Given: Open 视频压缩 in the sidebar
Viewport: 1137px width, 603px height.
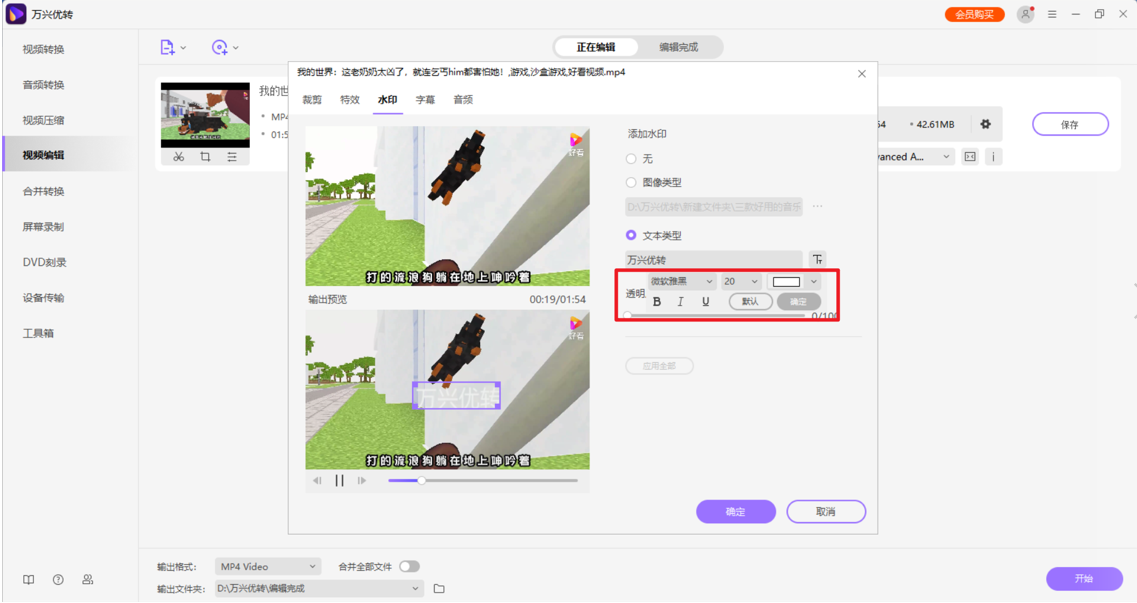Looking at the screenshot, I should [44, 120].
